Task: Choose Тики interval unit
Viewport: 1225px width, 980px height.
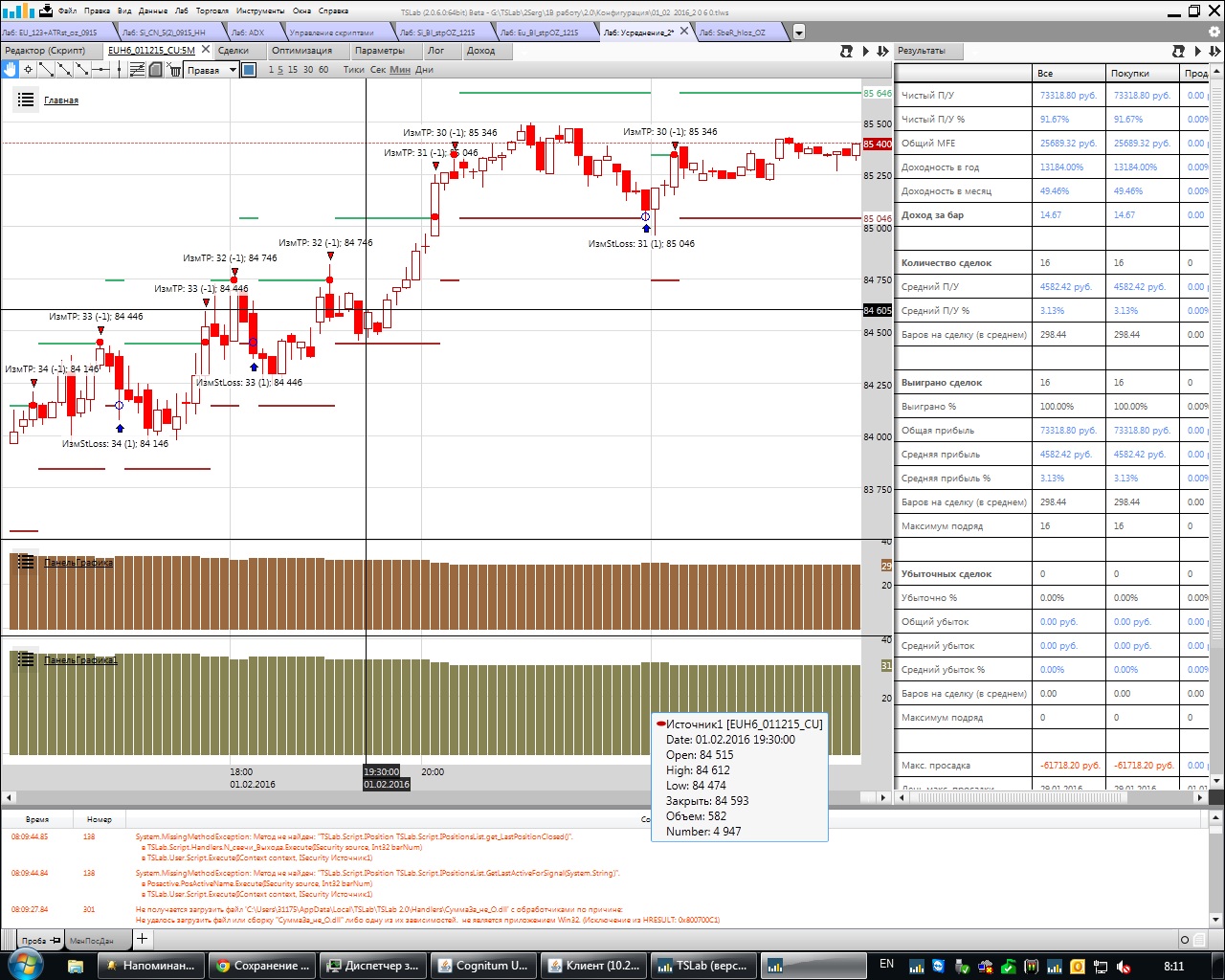Action: (353, 70)
